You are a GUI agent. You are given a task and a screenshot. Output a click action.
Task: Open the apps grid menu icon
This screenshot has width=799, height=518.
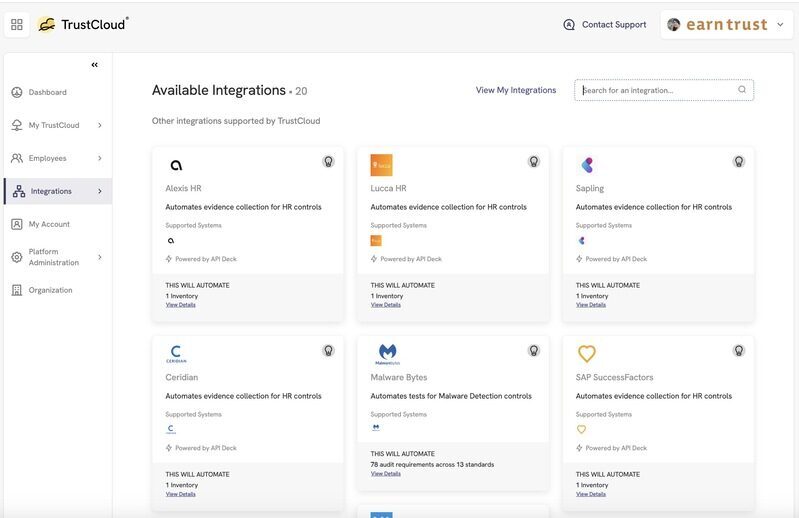17,24
